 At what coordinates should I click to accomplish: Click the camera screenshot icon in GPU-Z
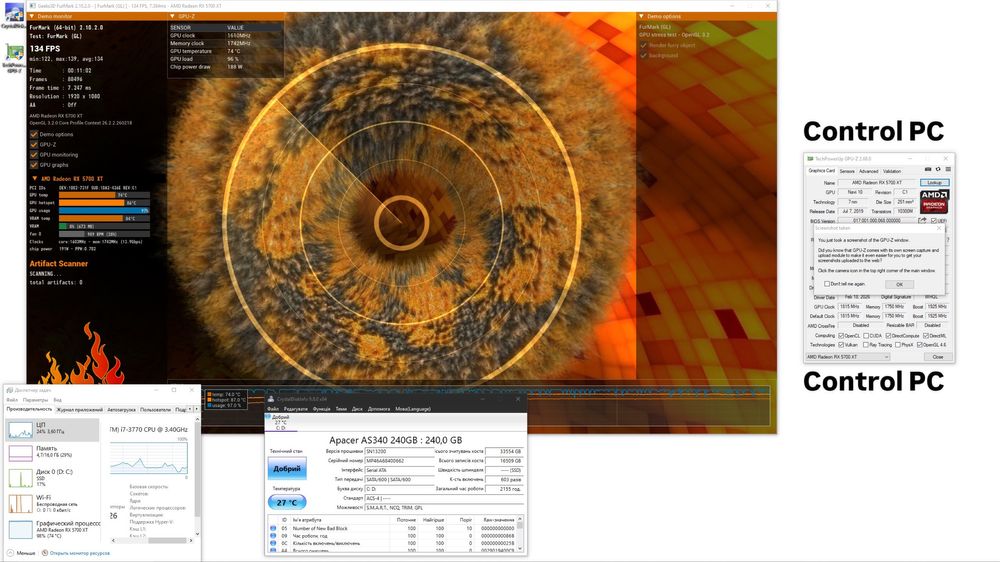point(928,170)
